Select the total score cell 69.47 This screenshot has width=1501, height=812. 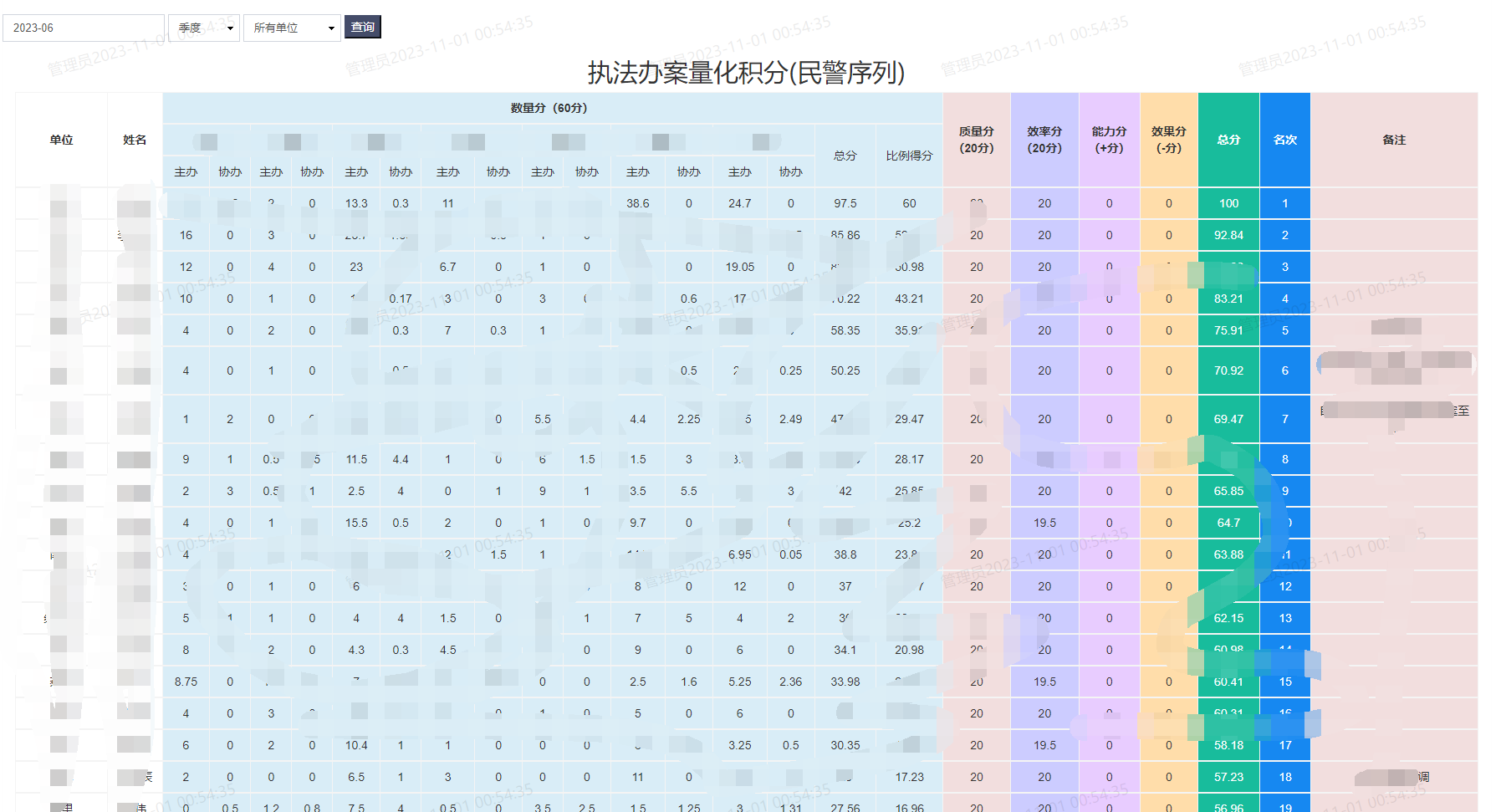(x=1228, y=419)
